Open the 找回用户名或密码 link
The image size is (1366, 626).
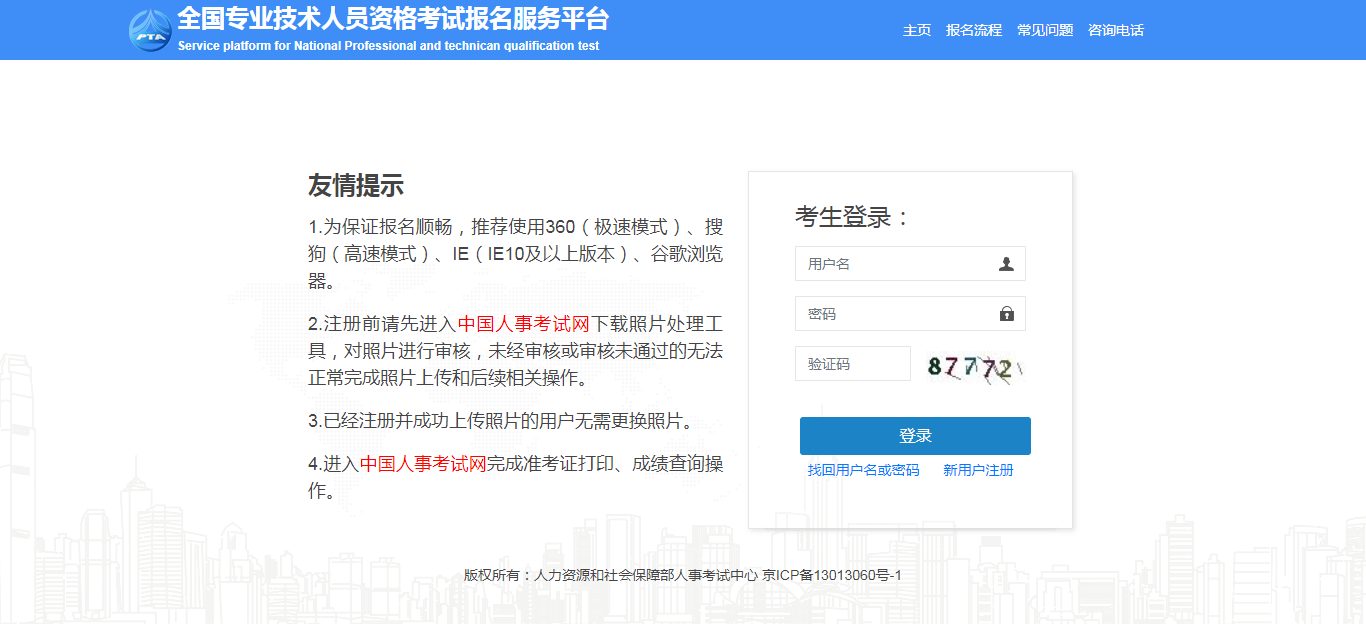[x=864, y=470]
